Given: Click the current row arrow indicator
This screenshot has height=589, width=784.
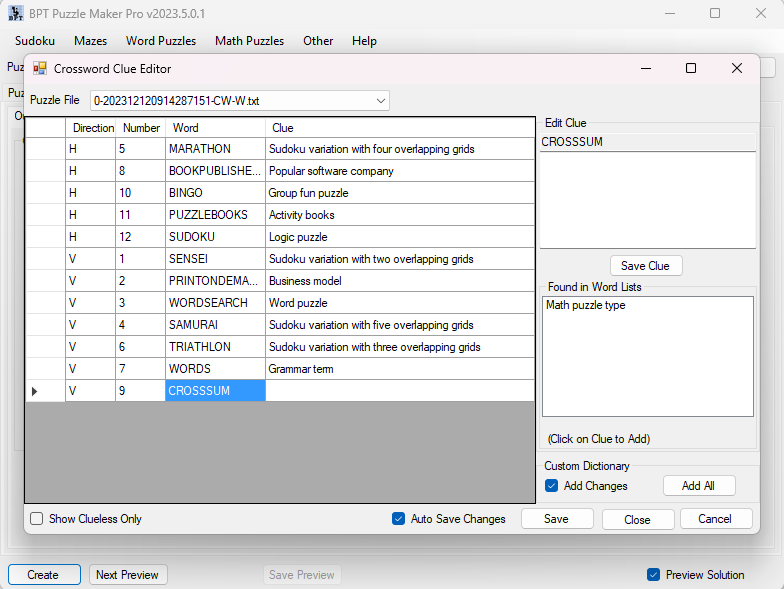Looking at the screenshot, I should coord(35,391).
